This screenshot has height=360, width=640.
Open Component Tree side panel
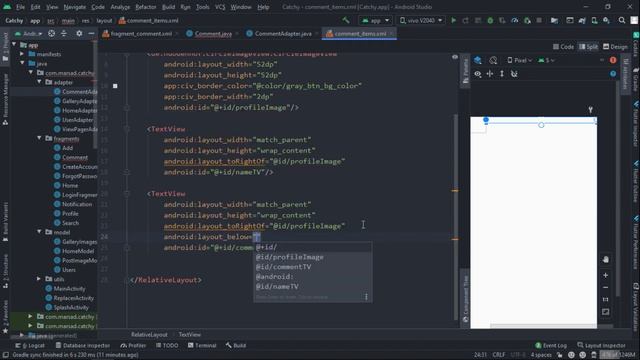465,299
